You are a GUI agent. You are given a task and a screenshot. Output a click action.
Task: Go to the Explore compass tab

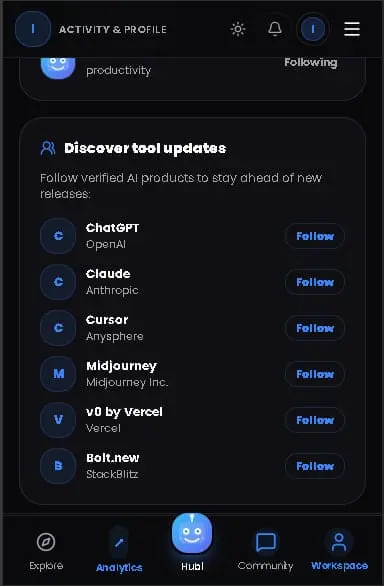click(x=46, y=552)
